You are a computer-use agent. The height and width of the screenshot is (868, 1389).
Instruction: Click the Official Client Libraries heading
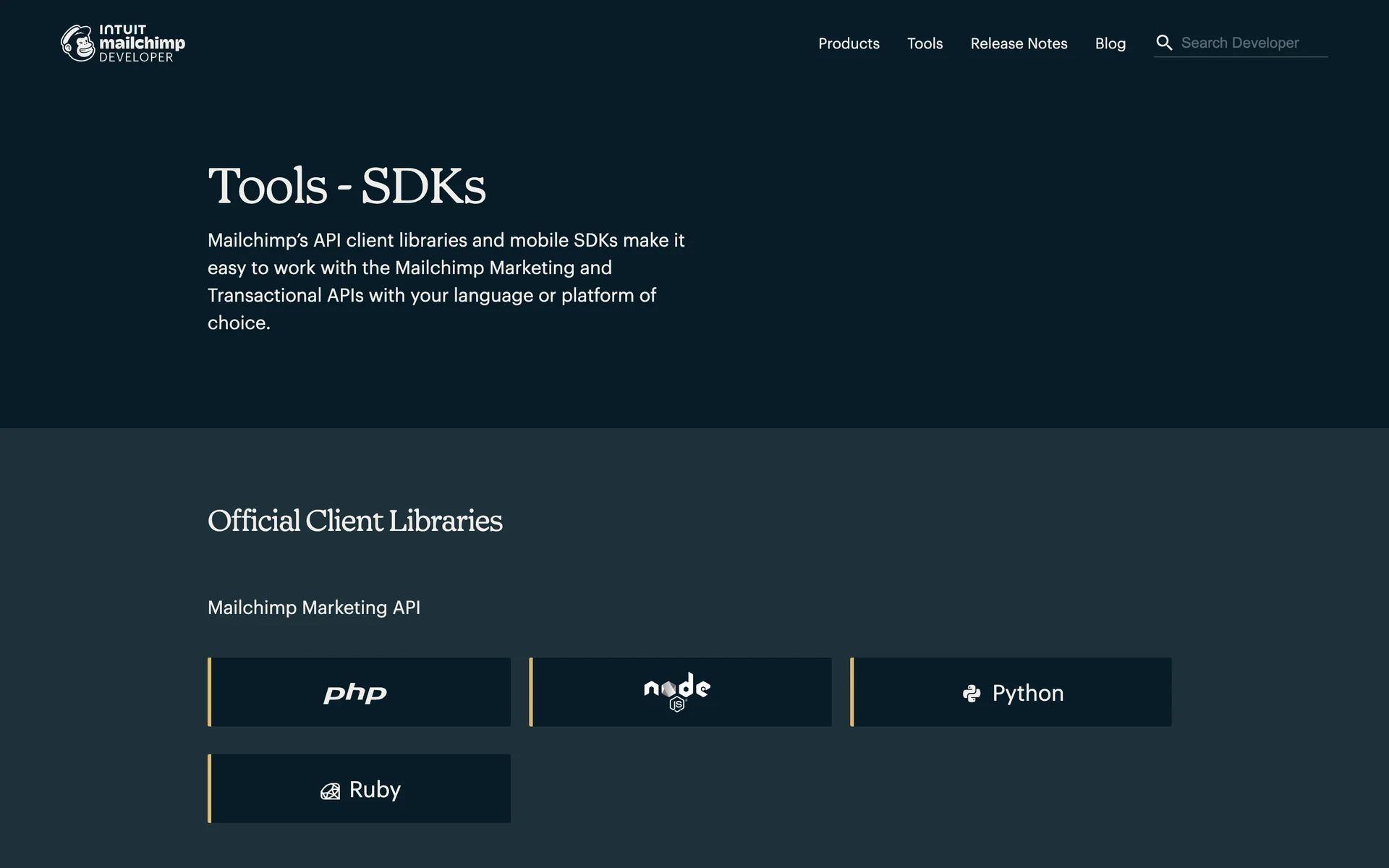pos(354,521)
